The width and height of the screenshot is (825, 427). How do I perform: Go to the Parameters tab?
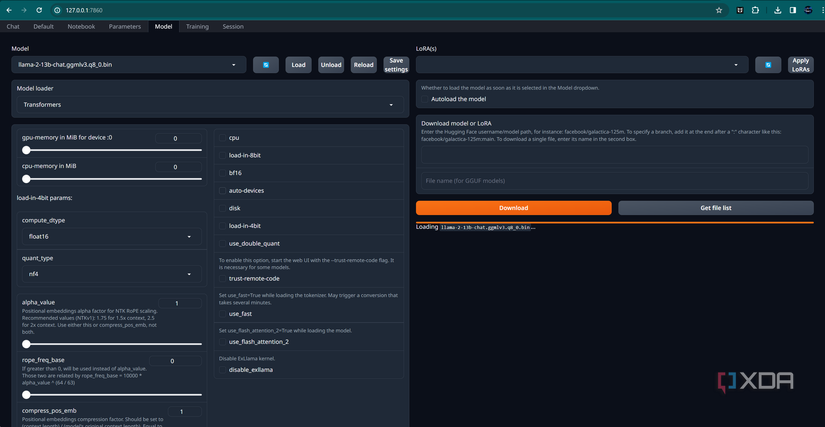point(124,26)
